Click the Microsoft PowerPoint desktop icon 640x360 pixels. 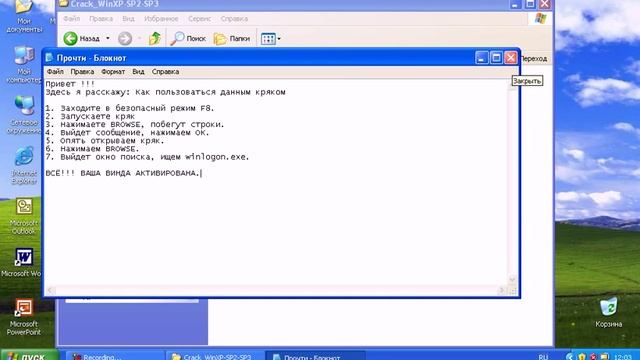click(24, 317)
